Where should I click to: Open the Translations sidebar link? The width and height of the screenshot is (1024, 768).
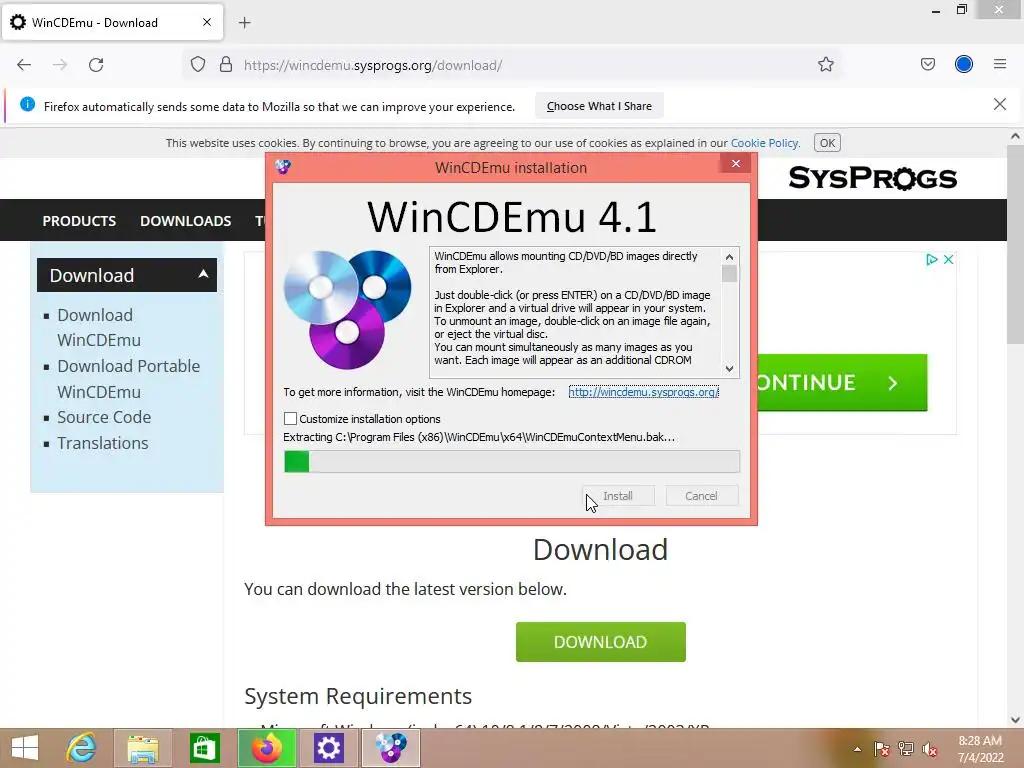click(x=103, y=443)
